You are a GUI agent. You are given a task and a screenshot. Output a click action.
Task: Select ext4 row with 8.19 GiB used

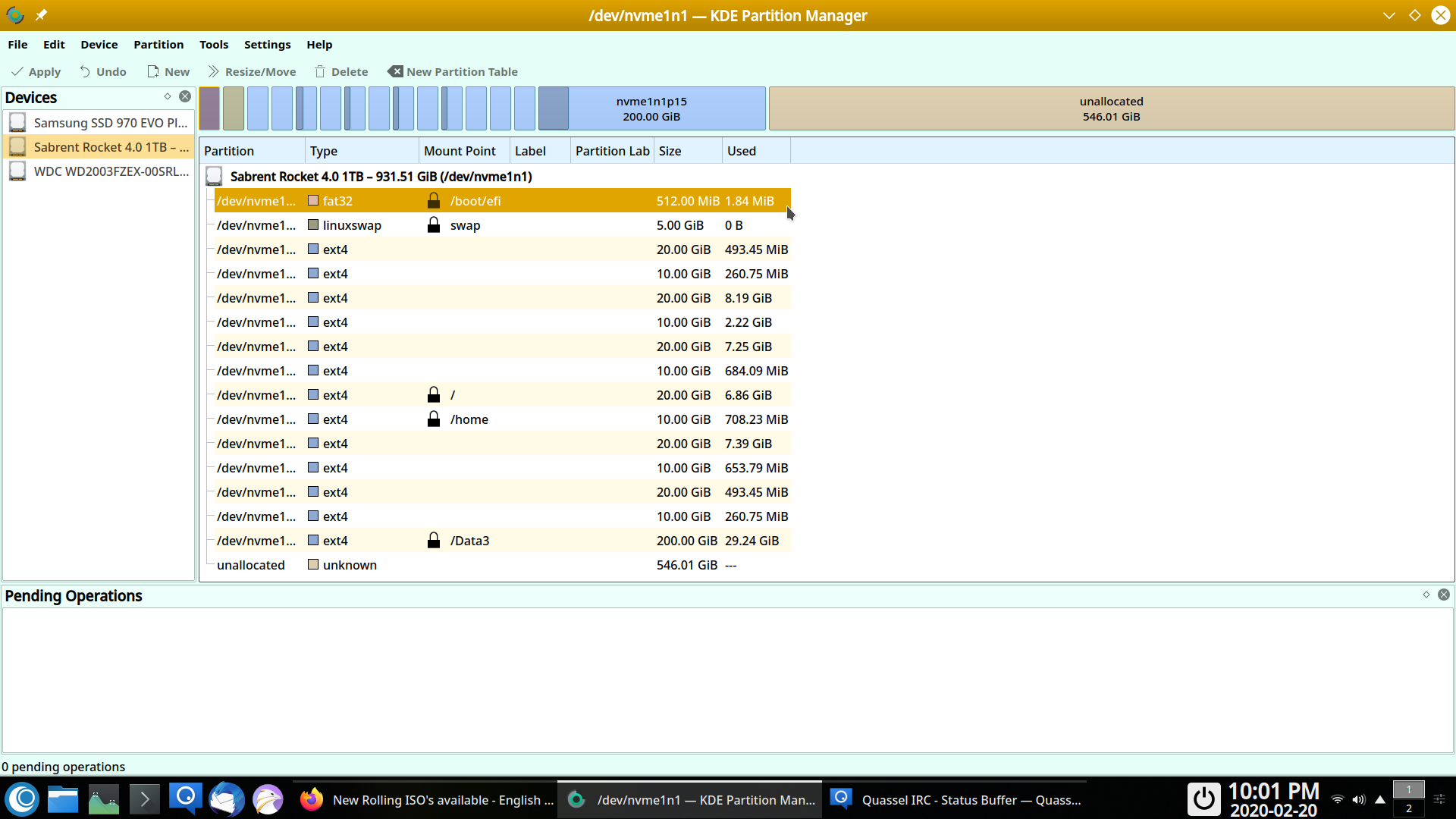pyautogui.click(x=502, y=298)
